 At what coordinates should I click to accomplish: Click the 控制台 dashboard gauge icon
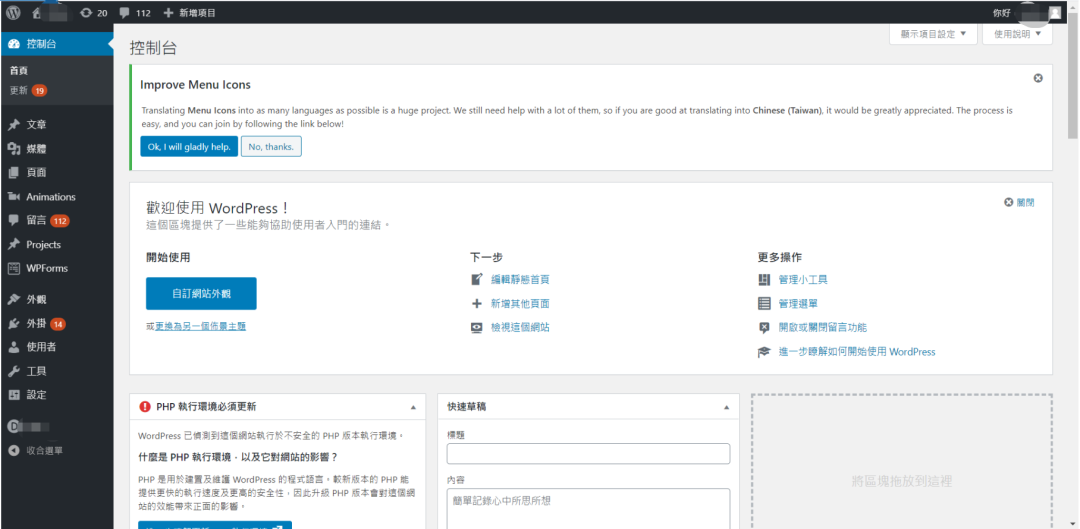(x=14, y=44)
